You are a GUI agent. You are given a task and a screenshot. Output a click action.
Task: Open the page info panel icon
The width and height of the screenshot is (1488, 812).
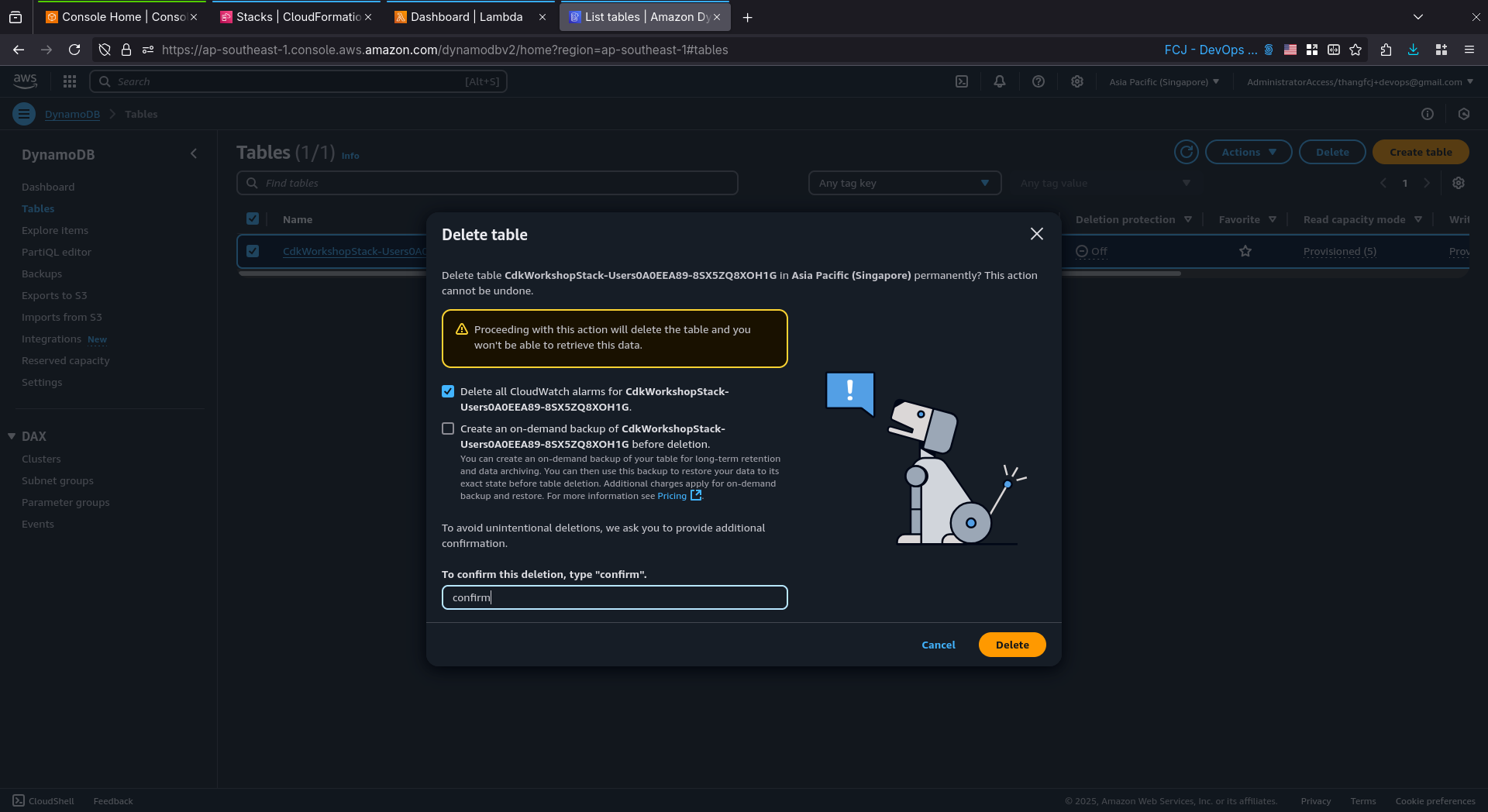coord(1428,114)
